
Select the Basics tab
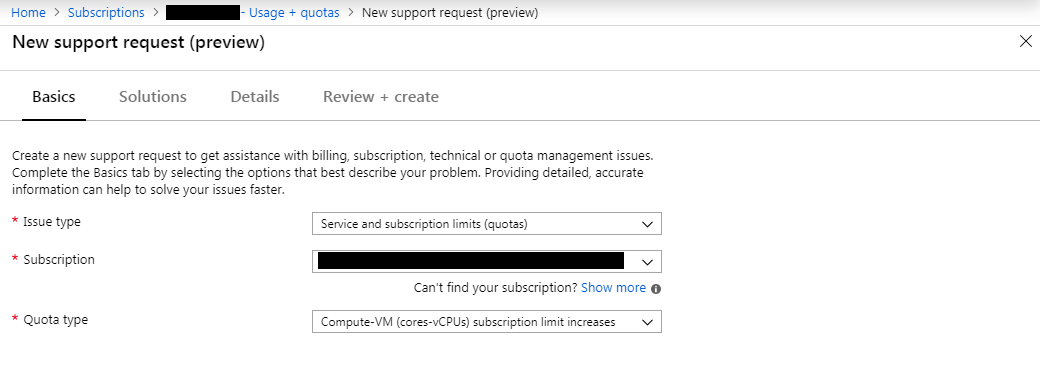[54, 97]
